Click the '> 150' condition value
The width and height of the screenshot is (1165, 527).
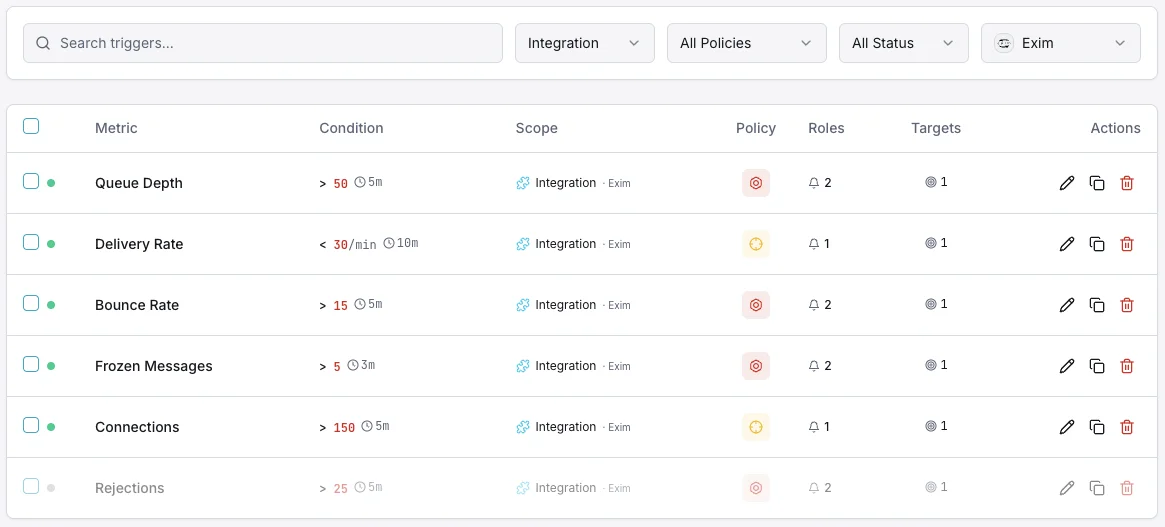[x=337, y=427]
